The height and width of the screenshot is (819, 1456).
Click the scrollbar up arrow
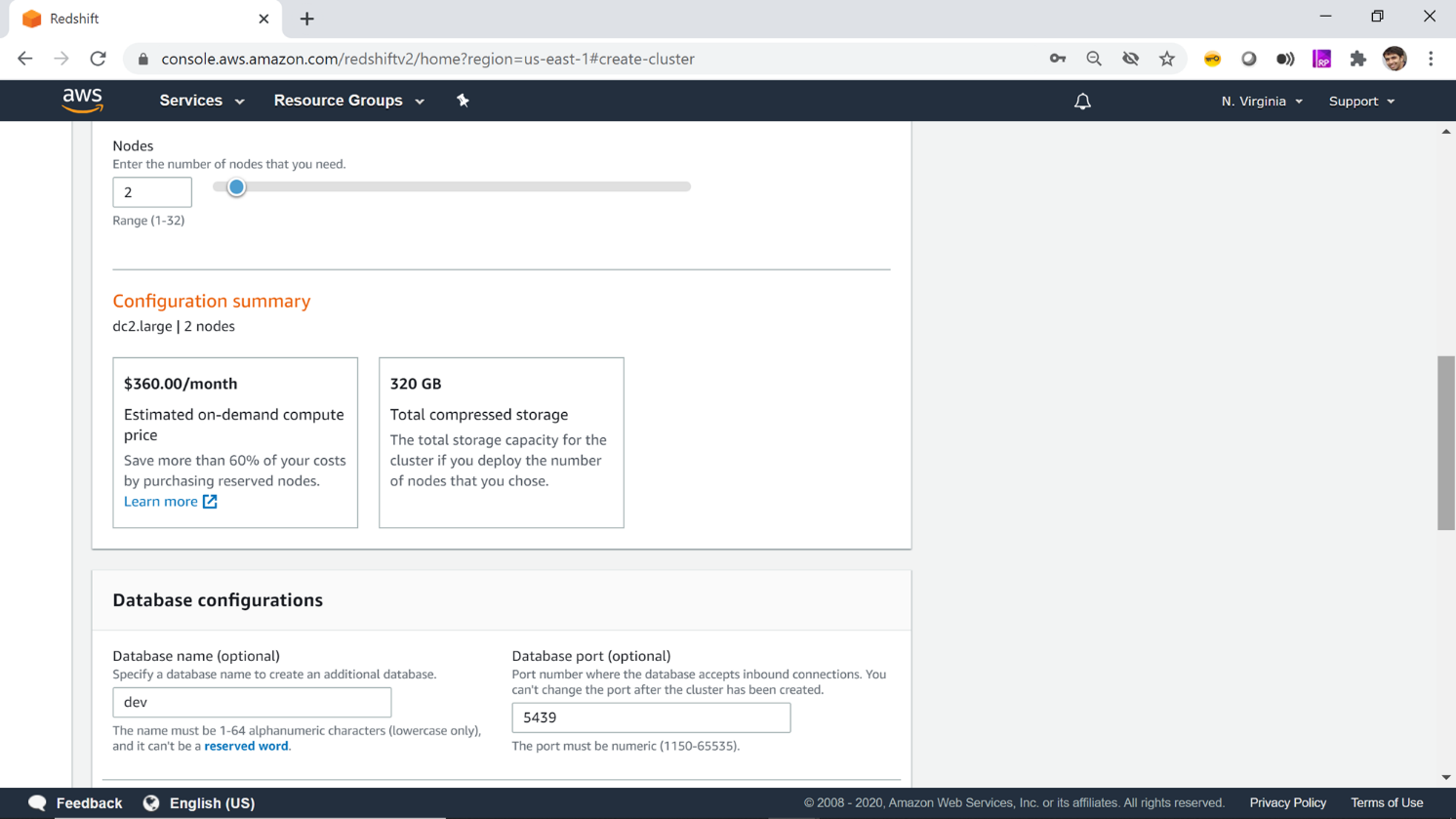(1446, 132)
